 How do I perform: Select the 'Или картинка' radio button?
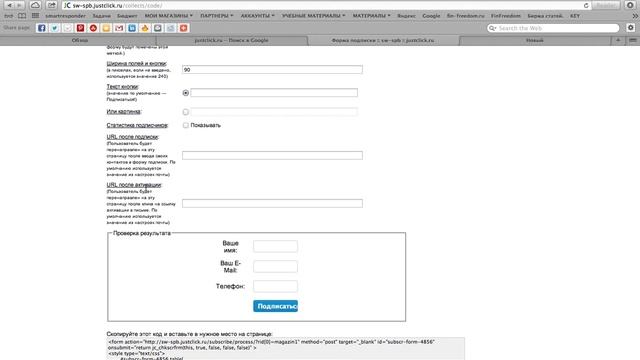(x=186, y=112)
